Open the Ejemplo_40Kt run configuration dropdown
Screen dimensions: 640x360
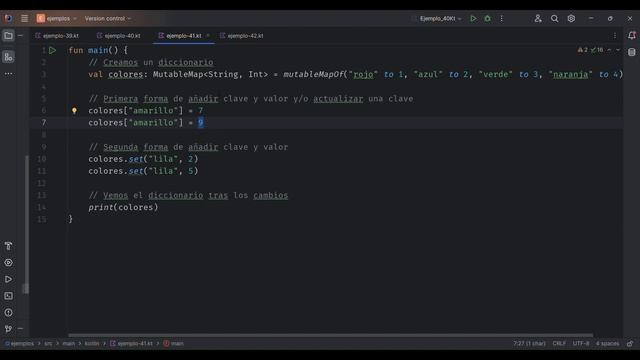[441, 18]
